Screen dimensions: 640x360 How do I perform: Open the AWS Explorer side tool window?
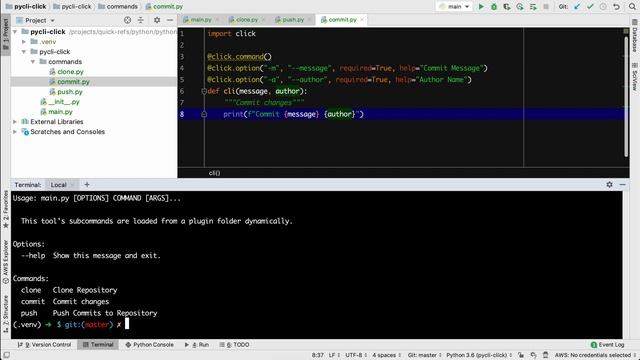click(6, 262)
